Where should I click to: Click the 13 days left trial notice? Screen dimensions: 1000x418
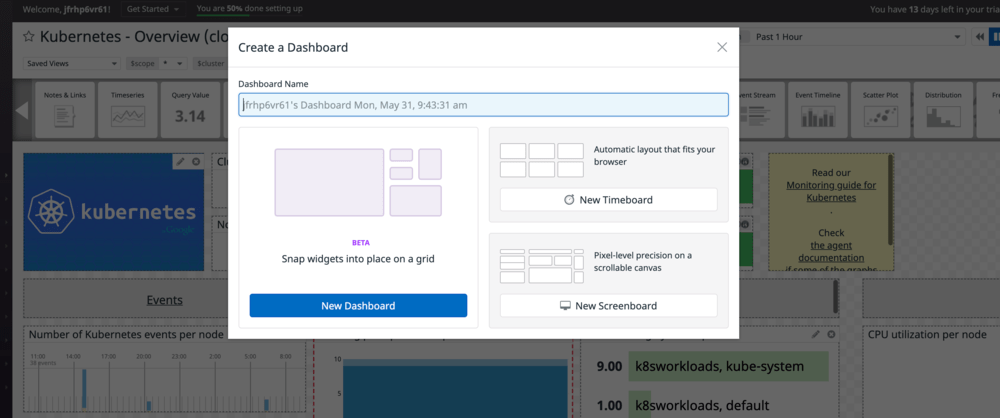click(x=934, y=10)
